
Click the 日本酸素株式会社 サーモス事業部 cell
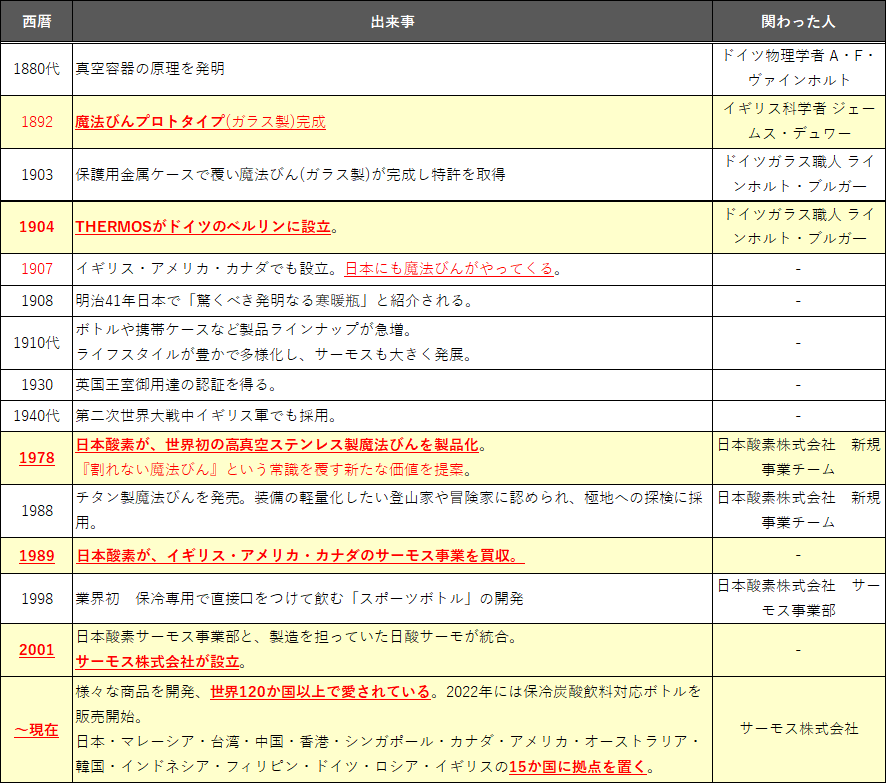(x=797, y=598)
